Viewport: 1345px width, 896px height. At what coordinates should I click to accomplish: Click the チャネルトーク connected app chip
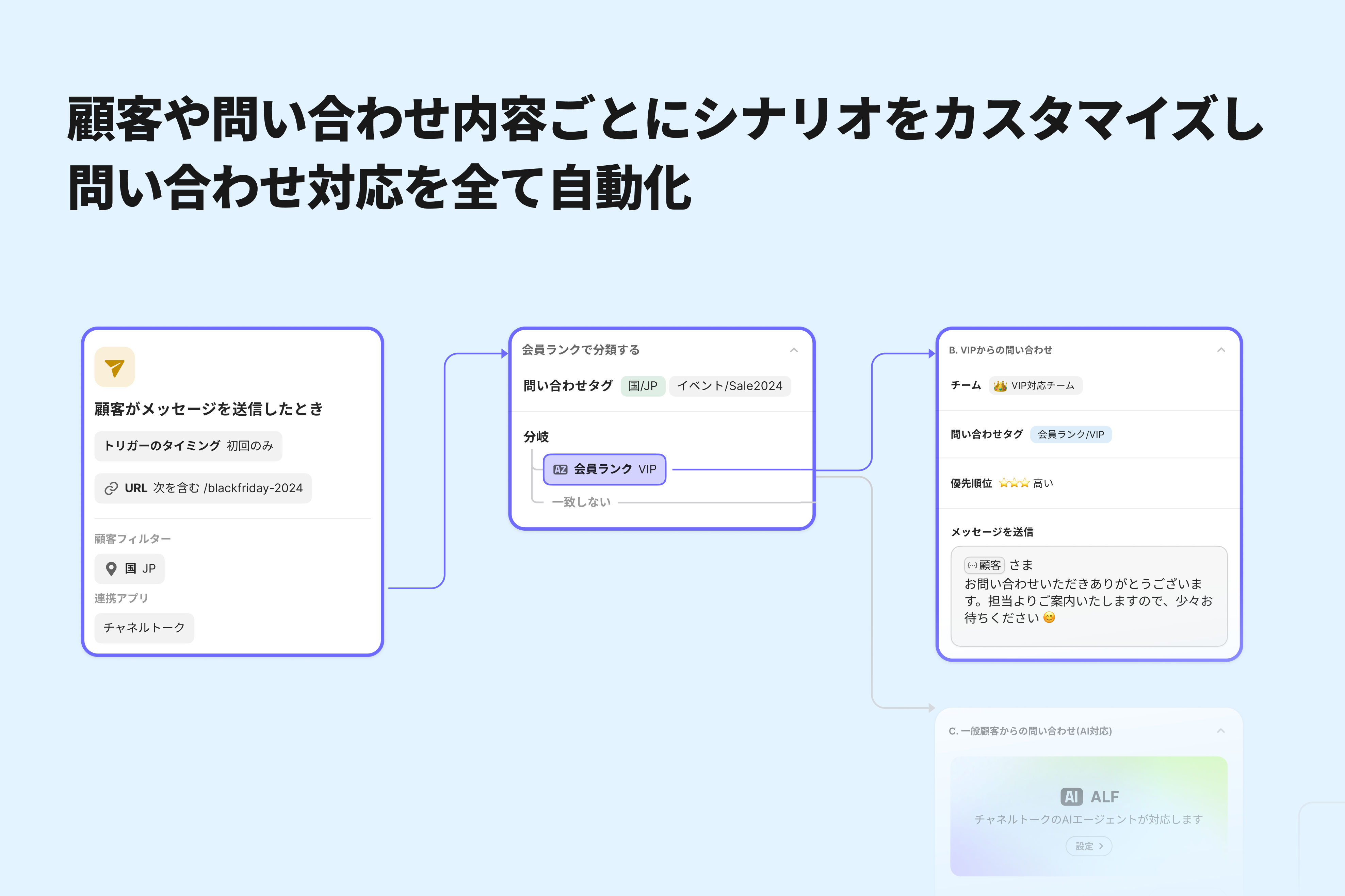pyautogui.click(x=144, y=628)
